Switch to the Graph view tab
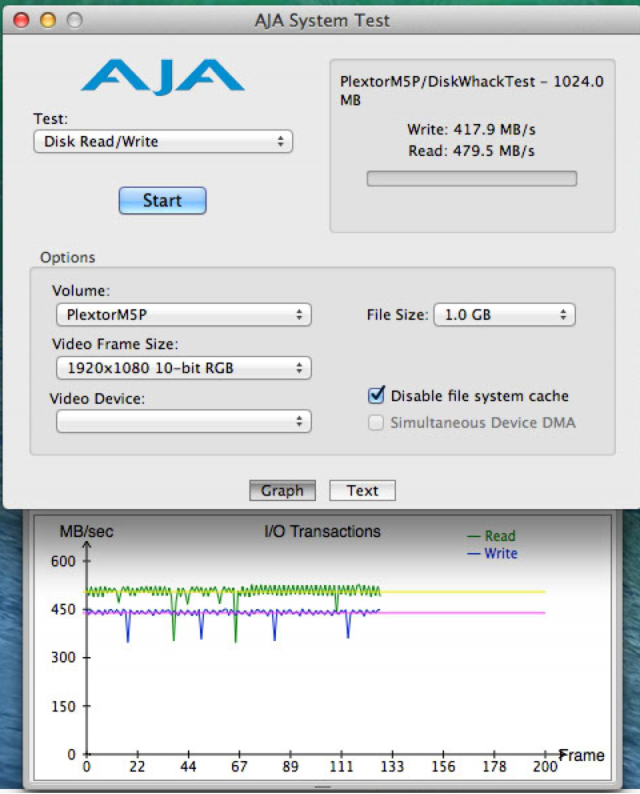 [x=282, y=490]
